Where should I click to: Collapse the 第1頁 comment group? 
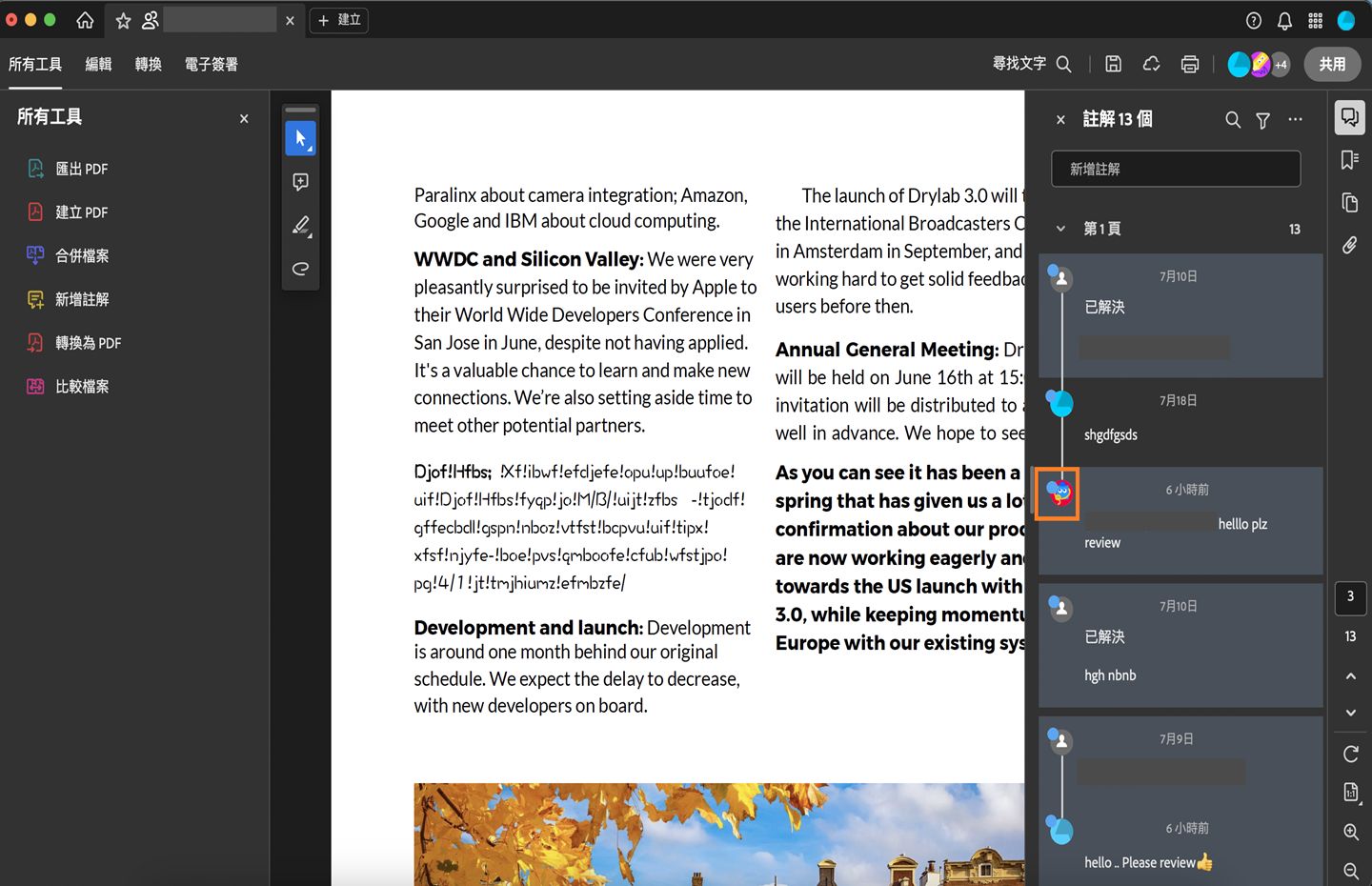click(x=1060, y=229)
